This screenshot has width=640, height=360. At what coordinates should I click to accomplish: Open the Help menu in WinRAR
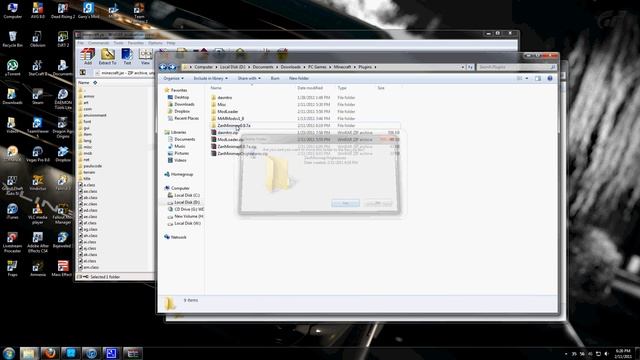[x=171, y=43]
